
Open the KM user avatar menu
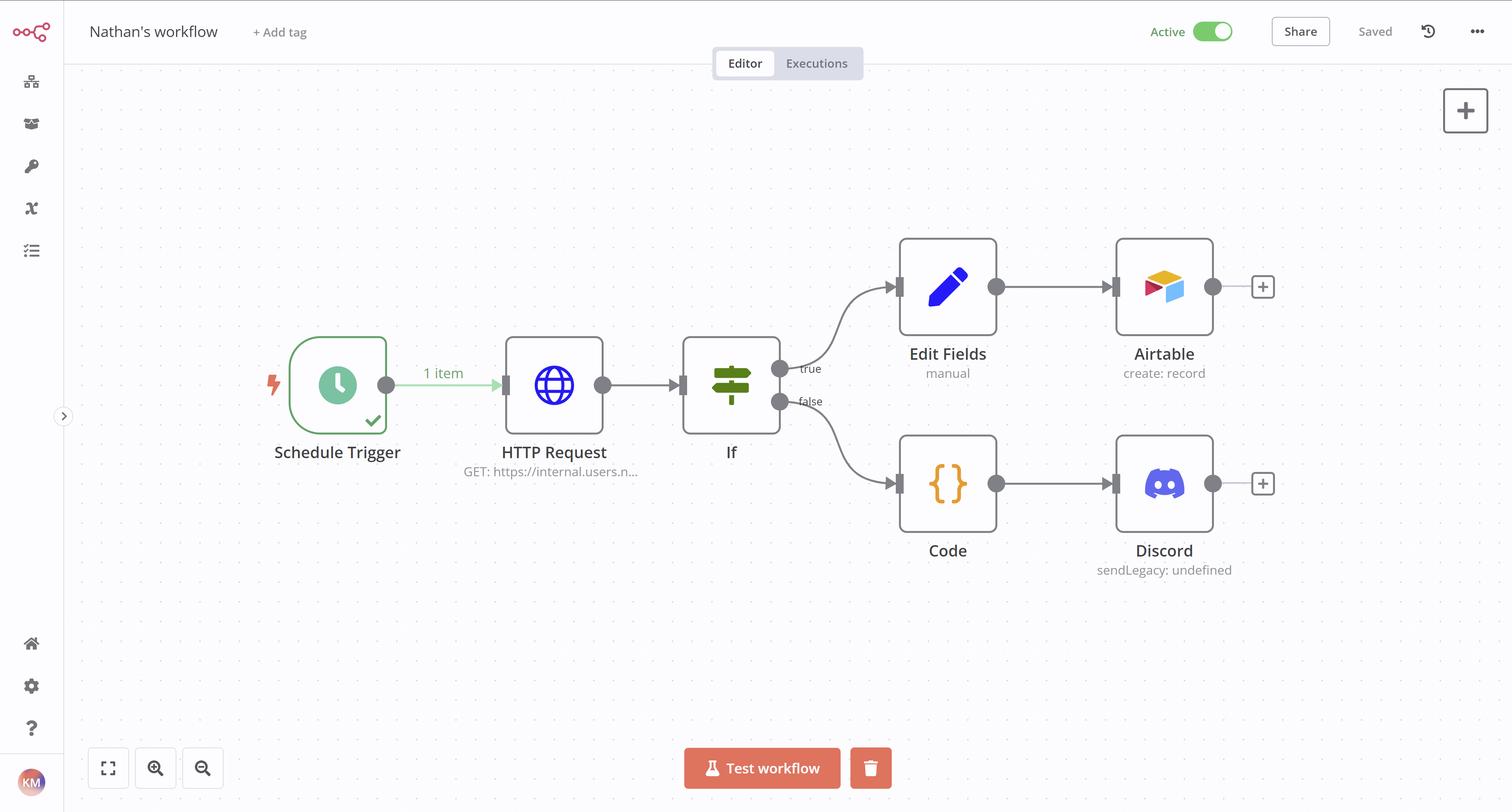(31, 782)
